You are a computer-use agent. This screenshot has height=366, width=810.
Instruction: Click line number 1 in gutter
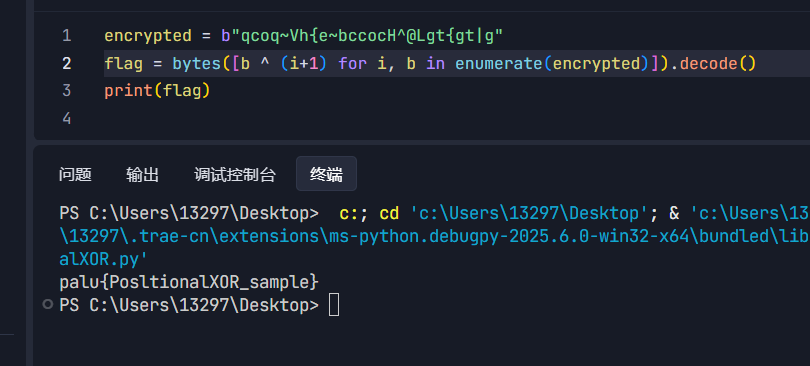tap(66, 36)
